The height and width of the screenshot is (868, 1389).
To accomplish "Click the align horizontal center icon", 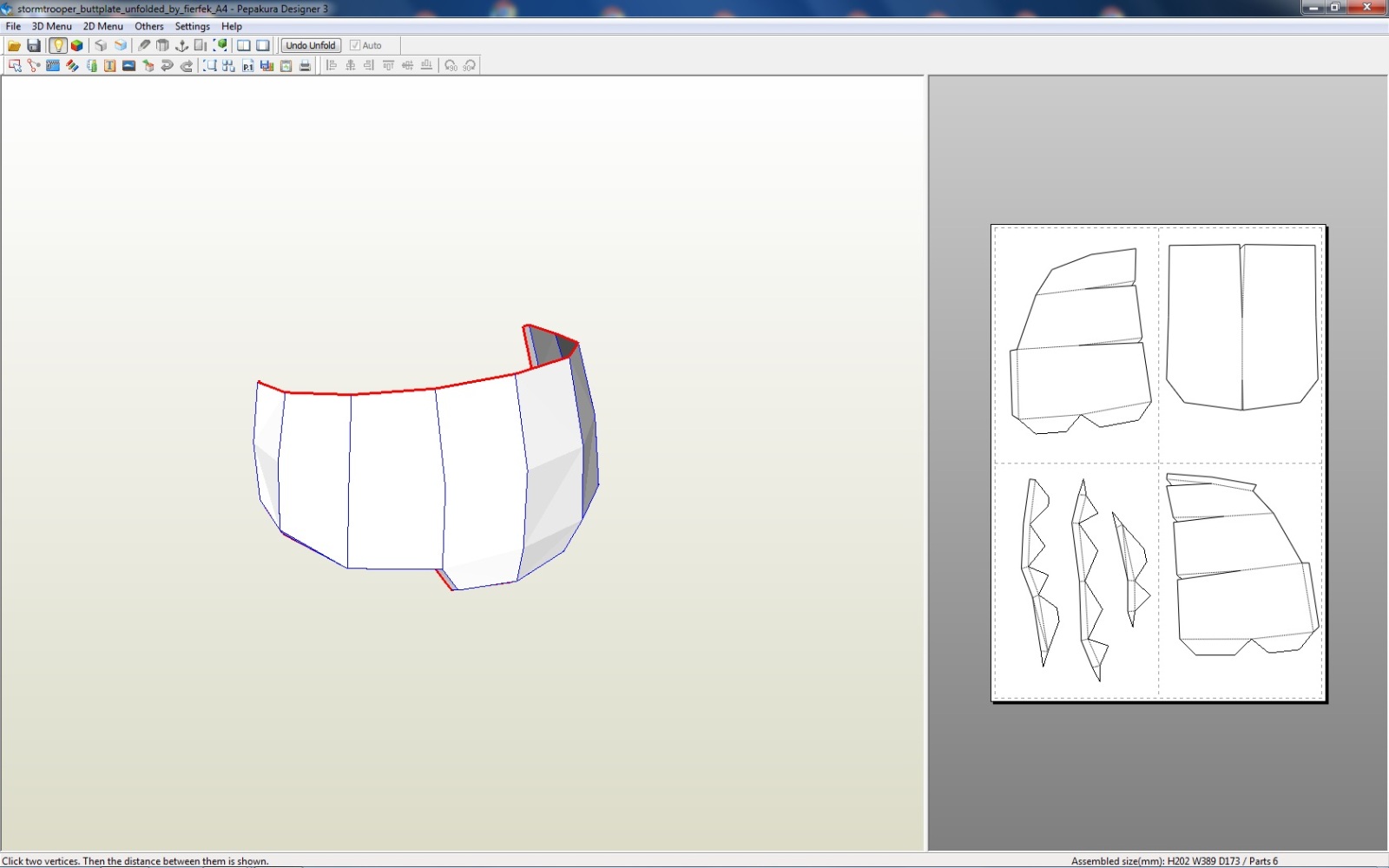I will coord(351,65).
